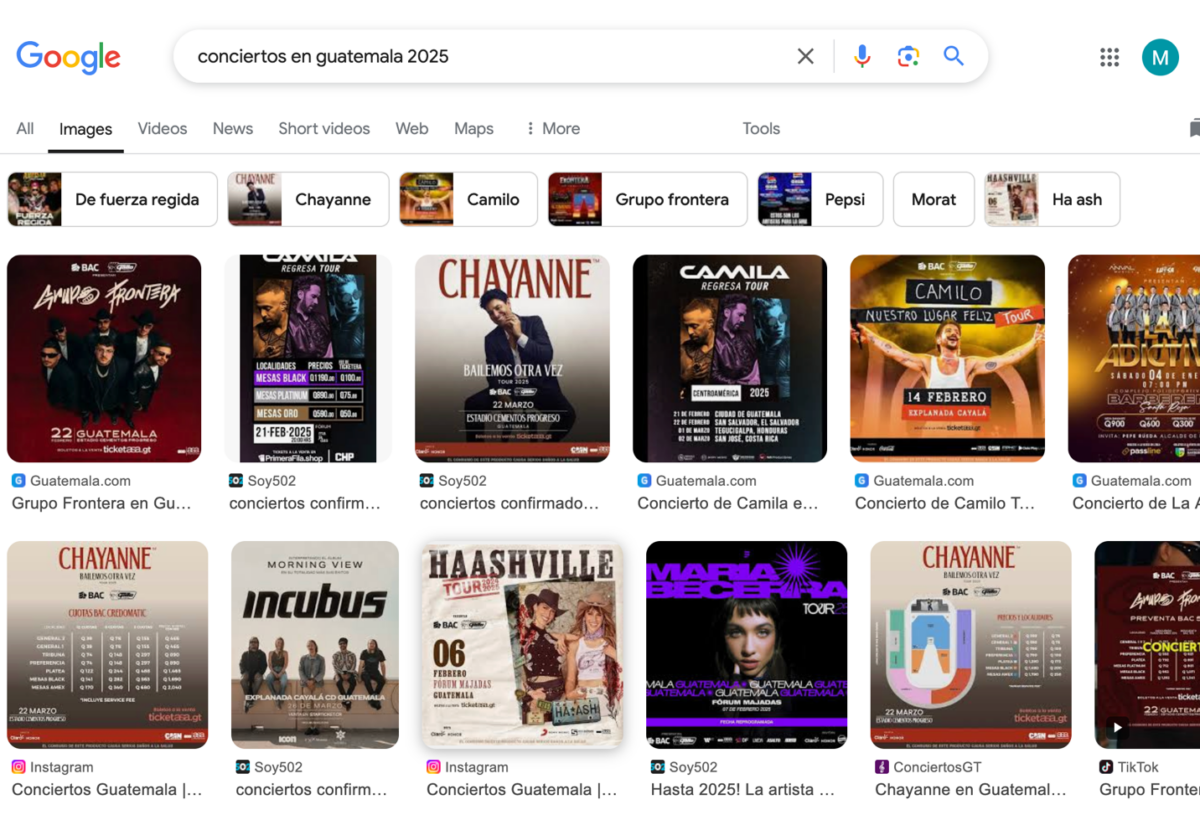The image size is (1200, 820).
Task: Click 'Chayanne en Guatemal…' title
Action: 970,789
